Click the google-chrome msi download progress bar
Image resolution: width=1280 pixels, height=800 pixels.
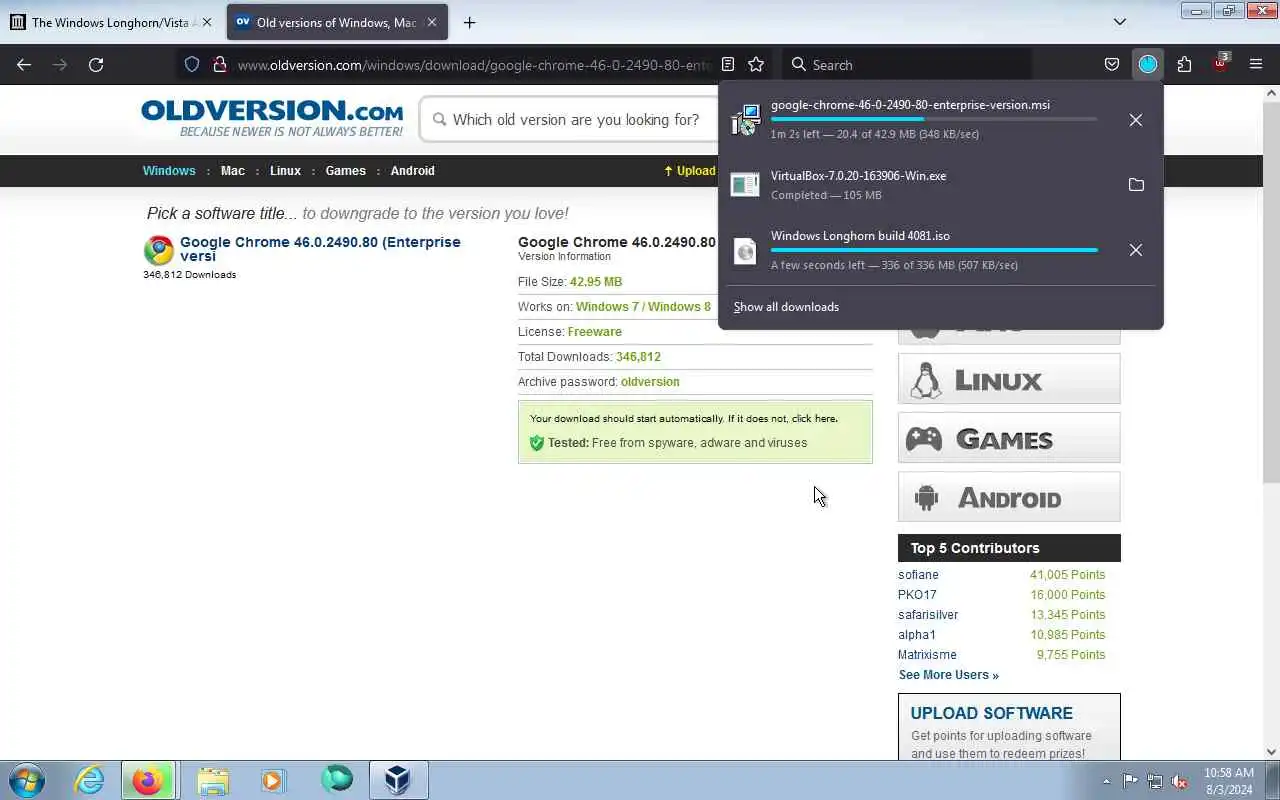[934, 119]
